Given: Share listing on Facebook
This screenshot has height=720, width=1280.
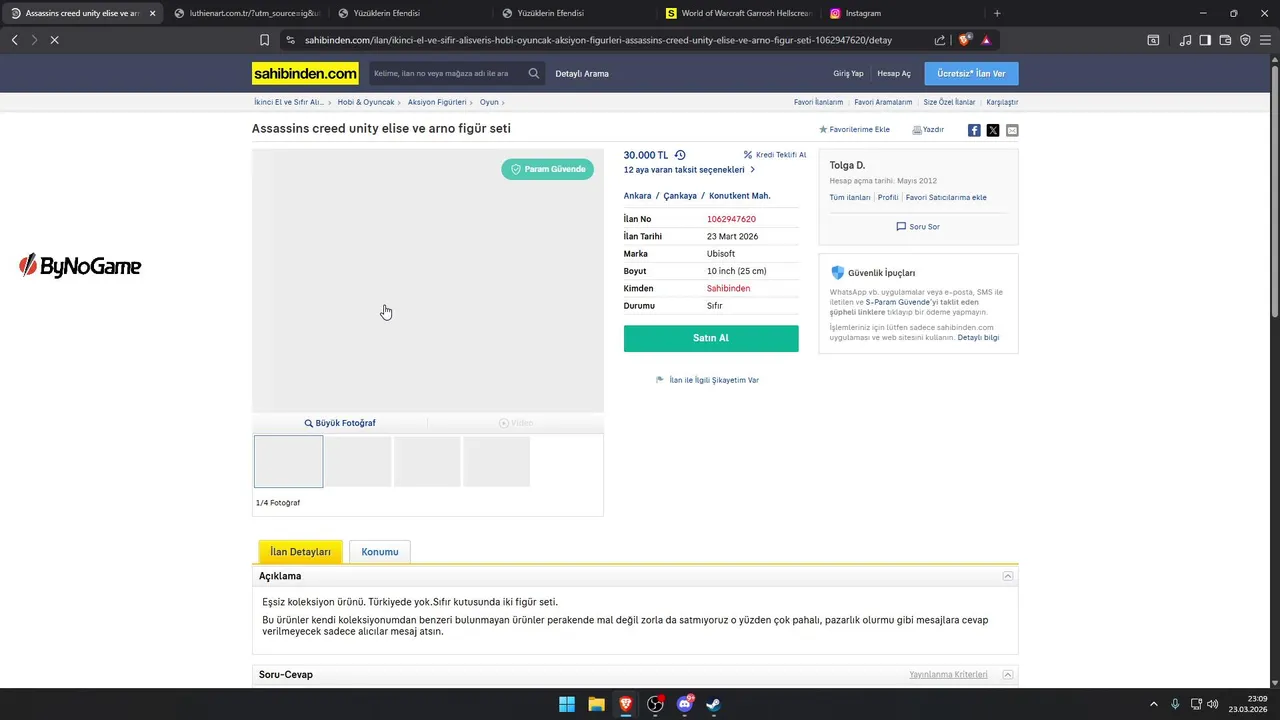Looking at the screenshot, I should [x=974, y=130].
